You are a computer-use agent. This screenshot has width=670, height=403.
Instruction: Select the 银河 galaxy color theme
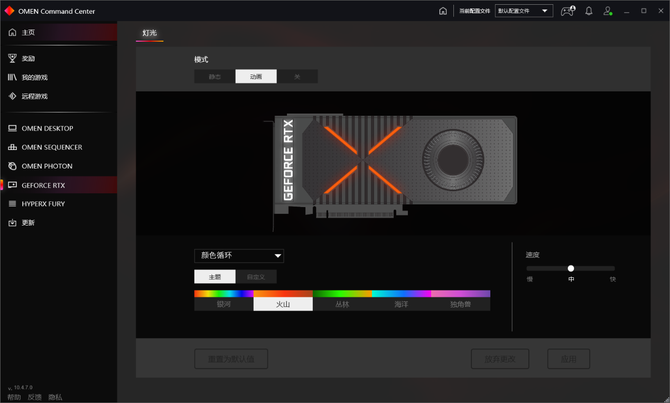pyautogui.click(x=224, y=300)
